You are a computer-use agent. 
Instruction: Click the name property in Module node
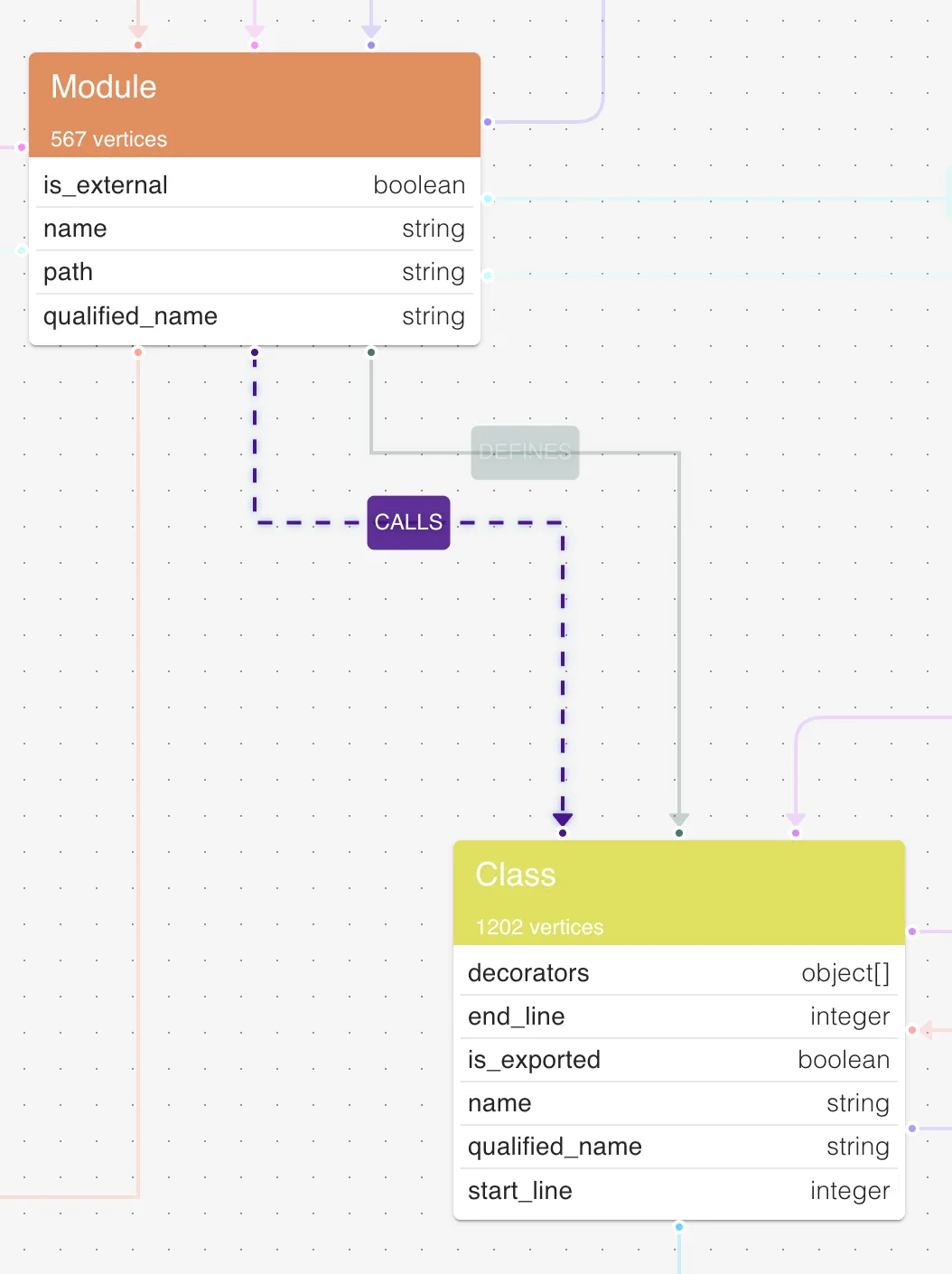tap(255, 229)
